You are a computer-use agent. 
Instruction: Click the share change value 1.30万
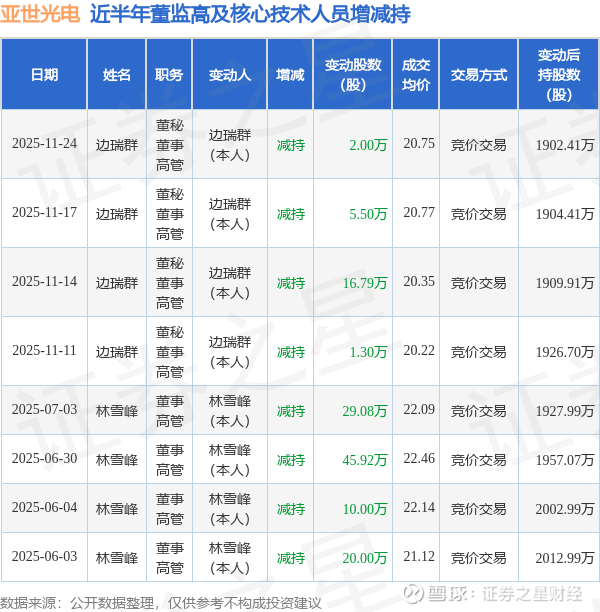[368, 352]
